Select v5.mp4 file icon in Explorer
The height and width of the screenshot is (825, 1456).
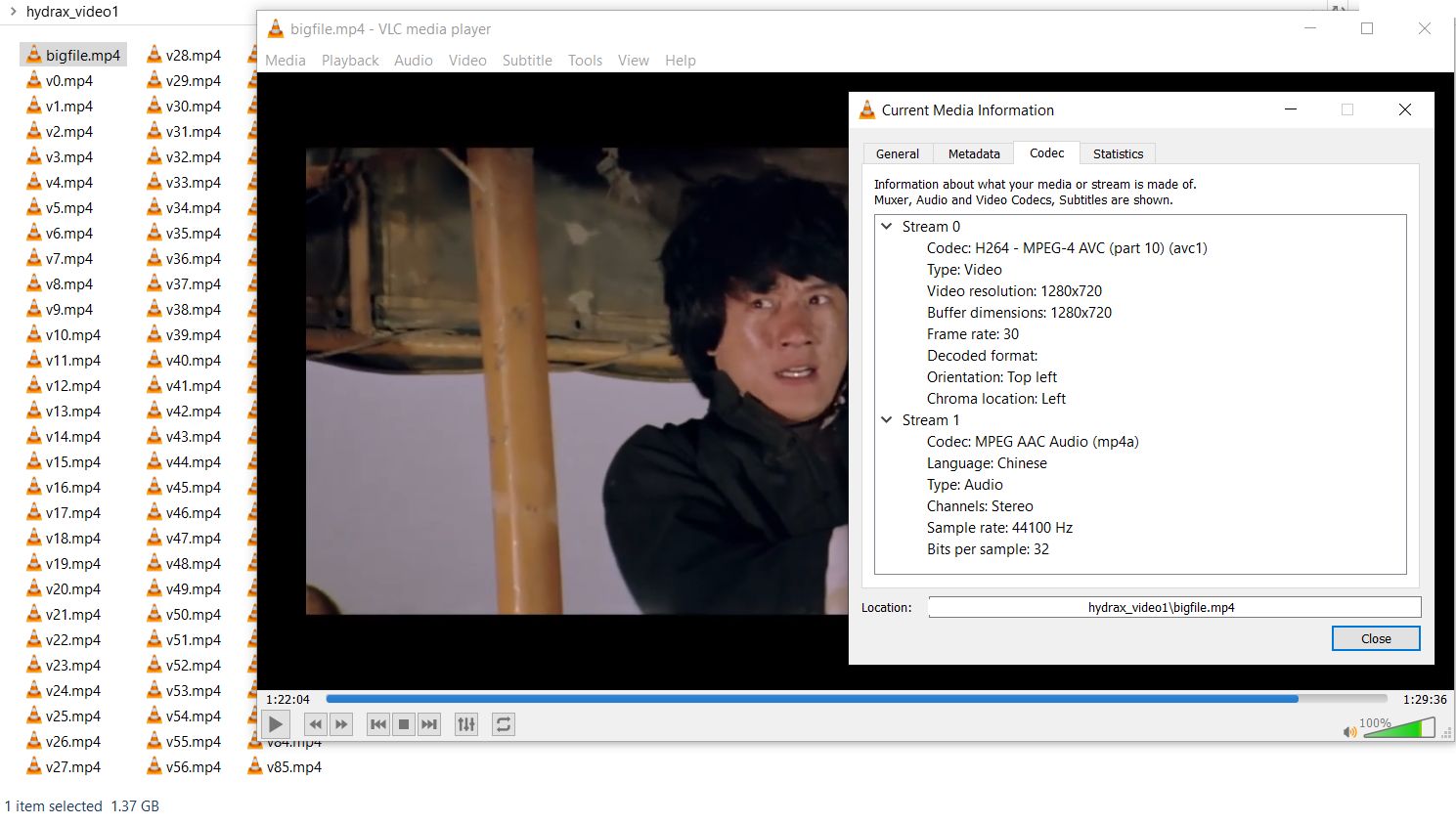point(34,207)
